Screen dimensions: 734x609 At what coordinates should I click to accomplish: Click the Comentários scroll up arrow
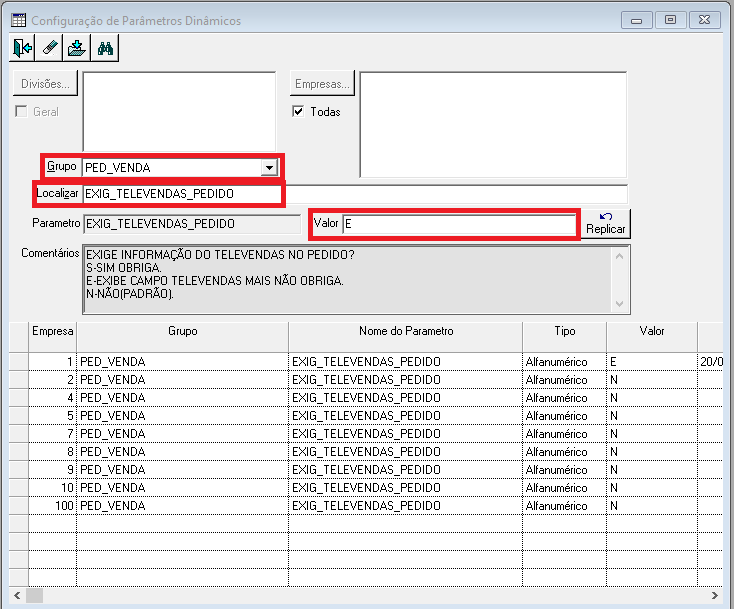tap(619, 256)
